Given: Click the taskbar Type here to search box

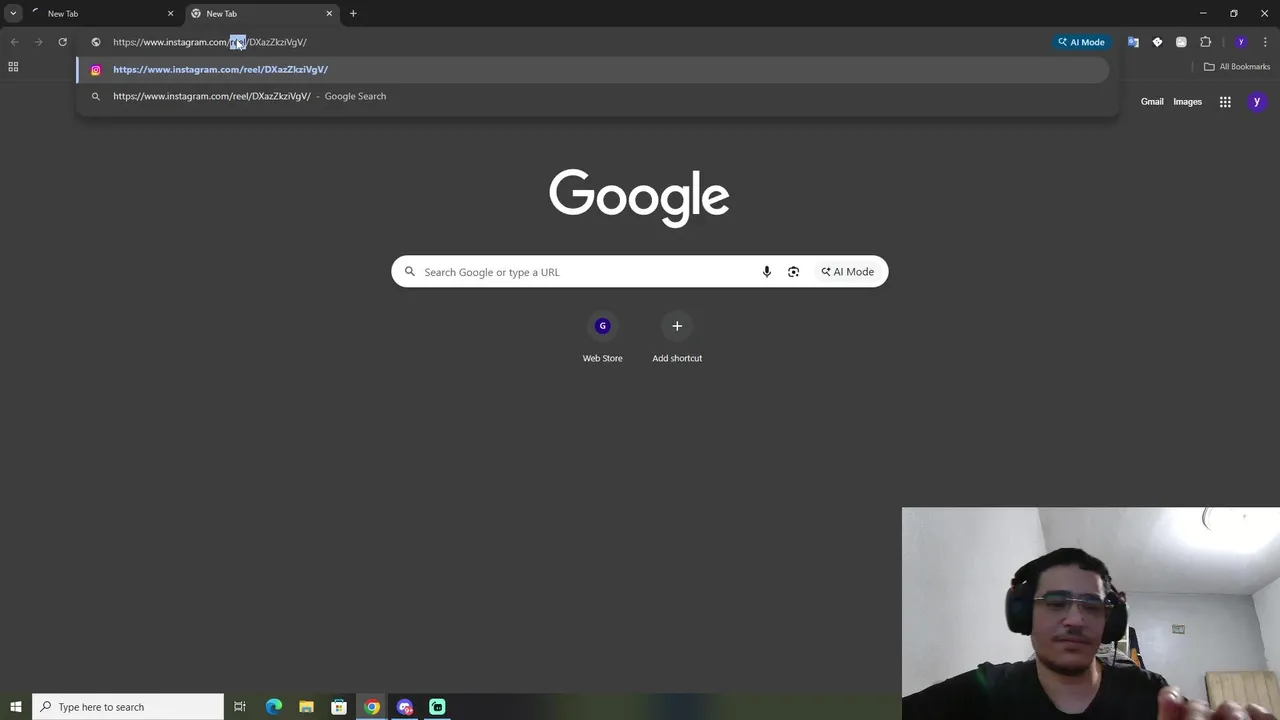Looking at the screenshot, I should click(x=128, y=707).
